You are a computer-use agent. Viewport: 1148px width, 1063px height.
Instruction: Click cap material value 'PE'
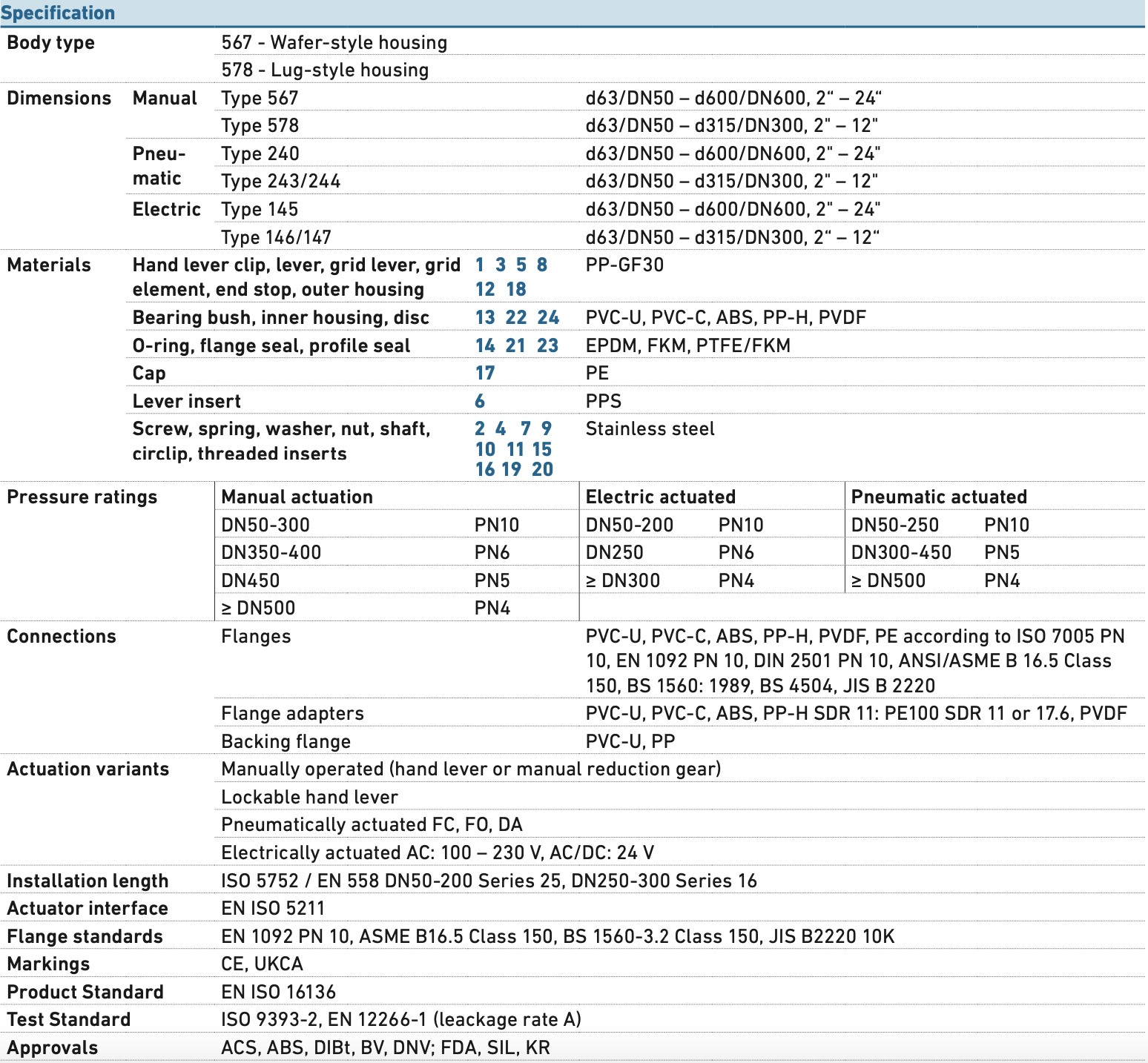[597, 373]
